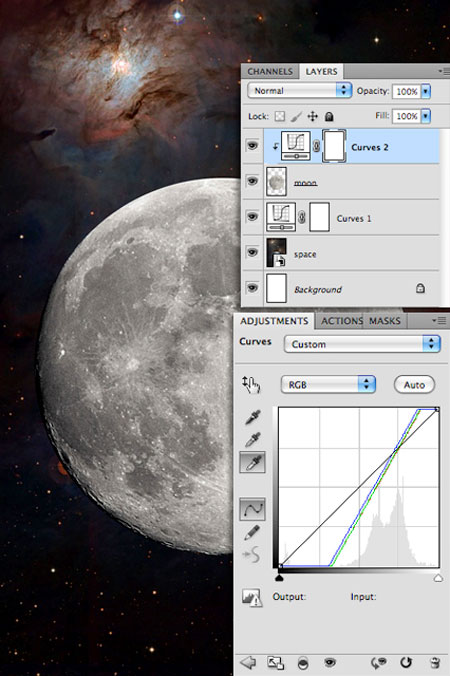Select the white point eyedropper
This screenshot has width=450, height=676.
[253, 463]
